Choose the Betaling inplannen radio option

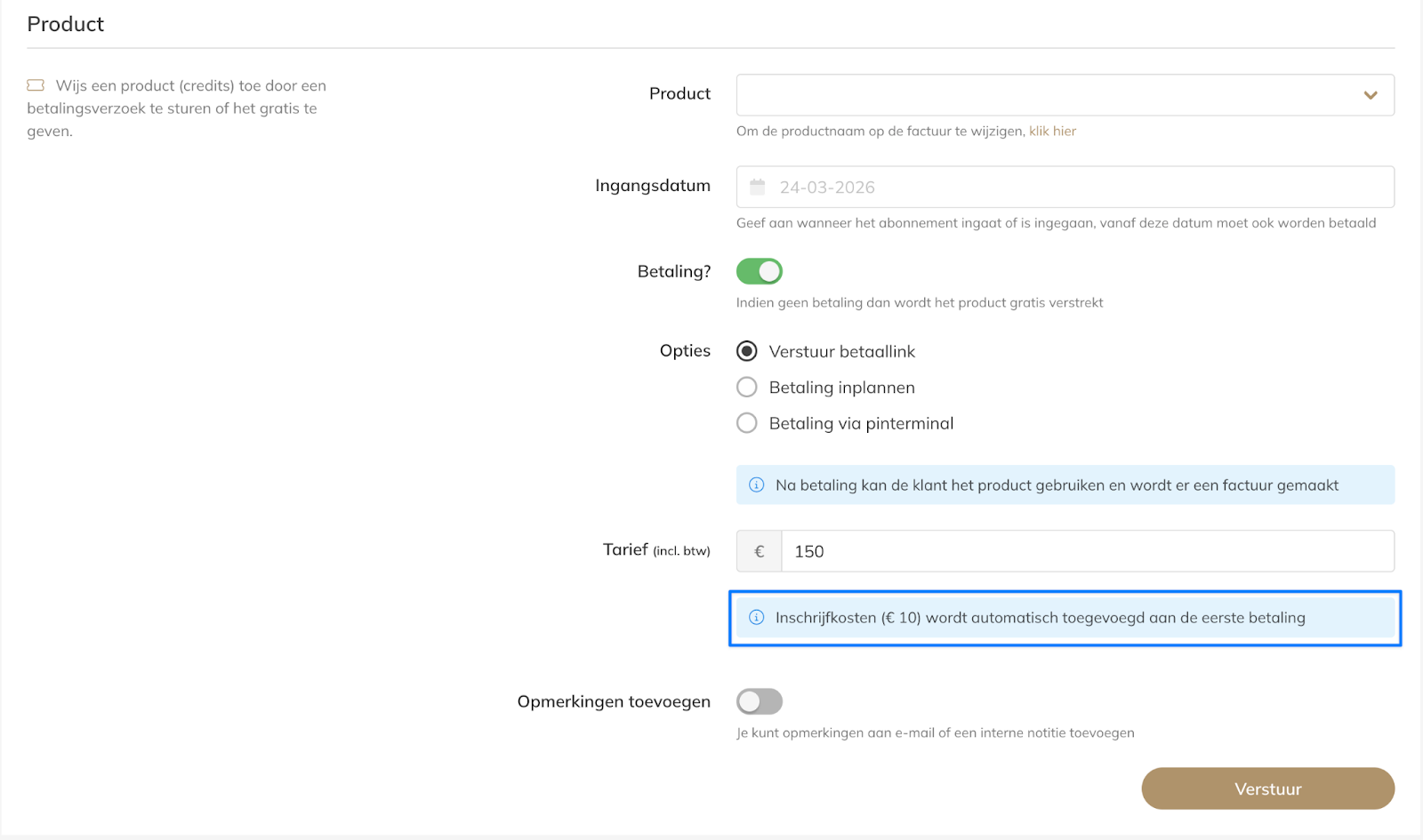pyautogui.click(x=747, y=387)
